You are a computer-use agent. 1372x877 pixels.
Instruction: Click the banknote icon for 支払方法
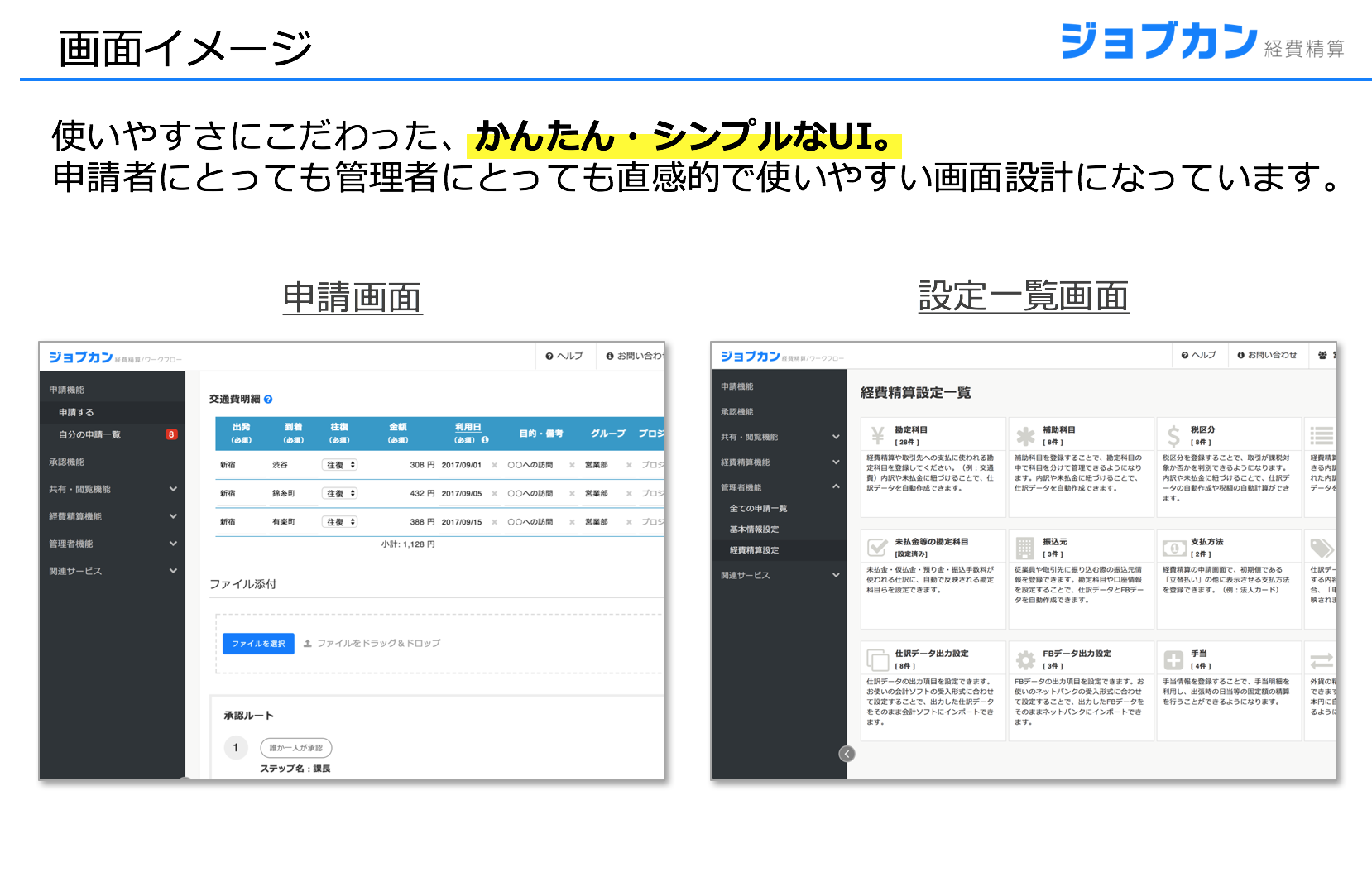click(1173, 549)
